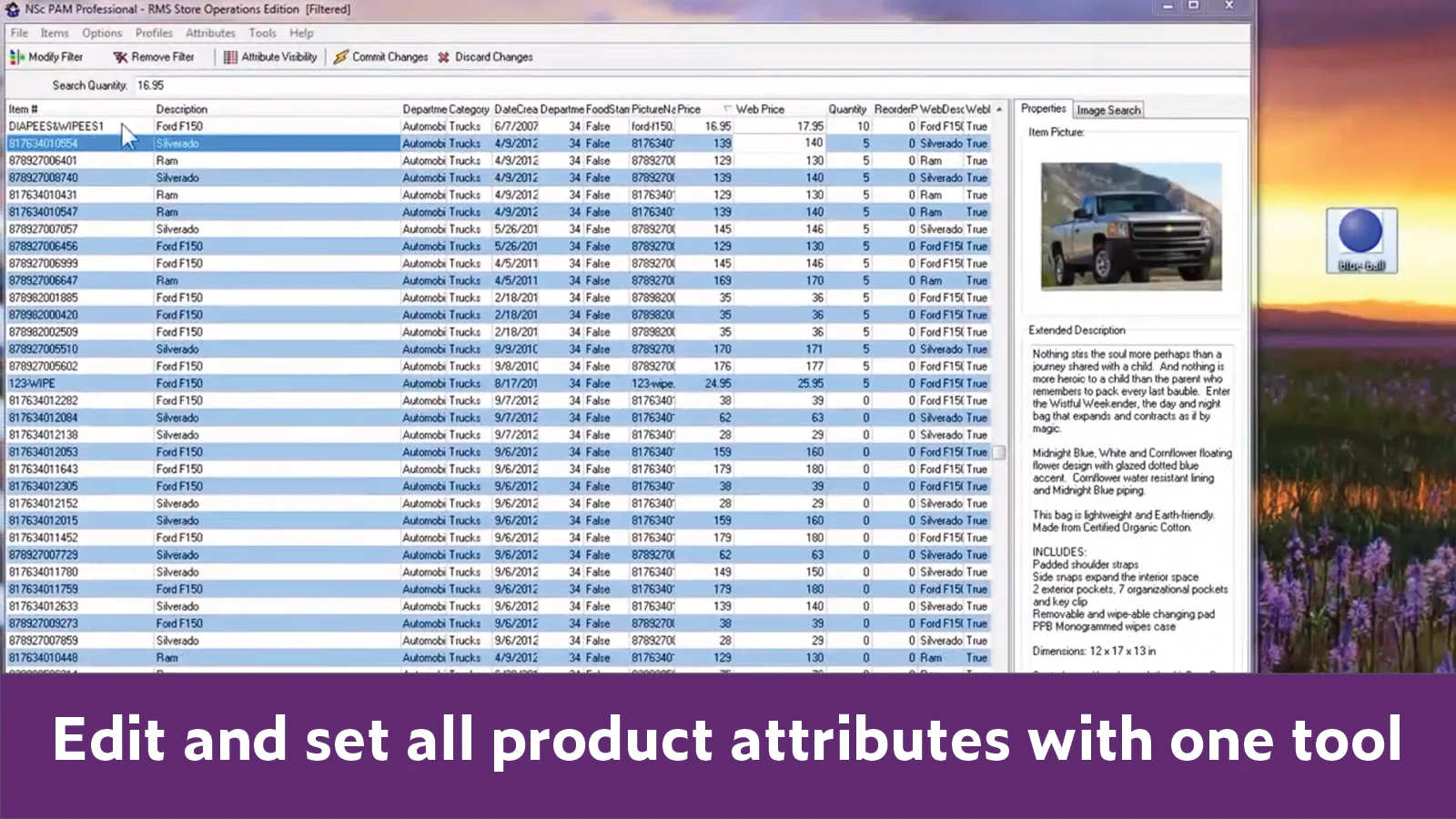Click the Discard Changes red X icon
This screenshot has width=1456, height=819.
point(442,56)
